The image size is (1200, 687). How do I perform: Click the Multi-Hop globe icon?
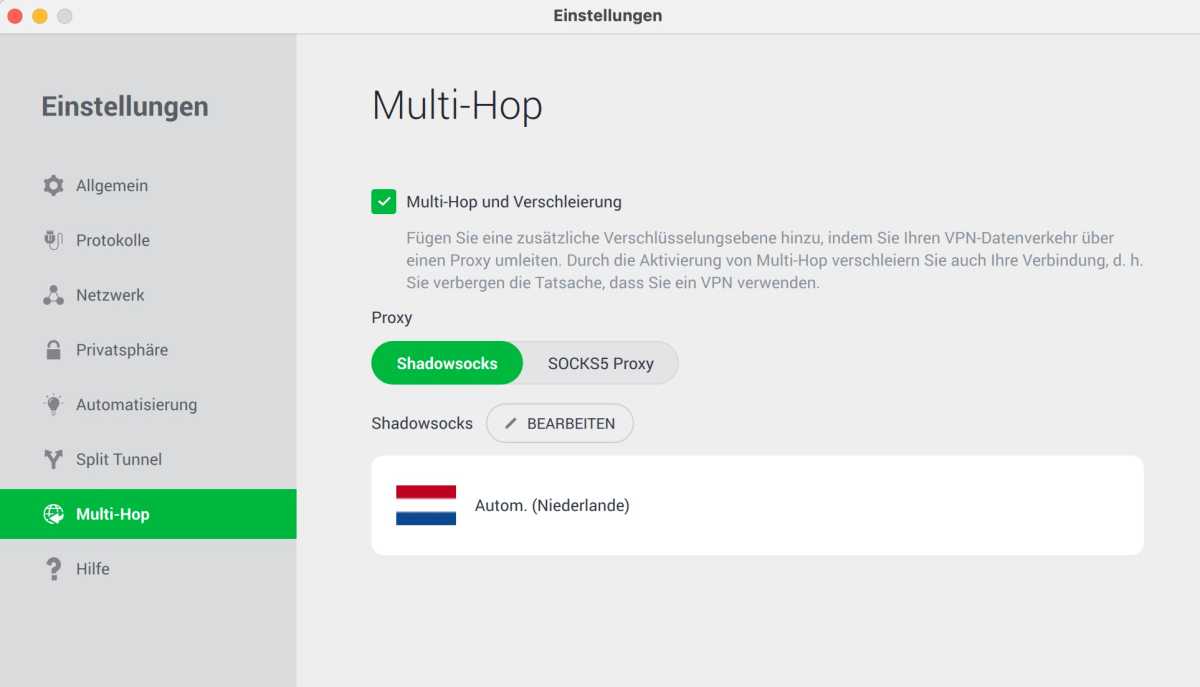click(53, 514)
